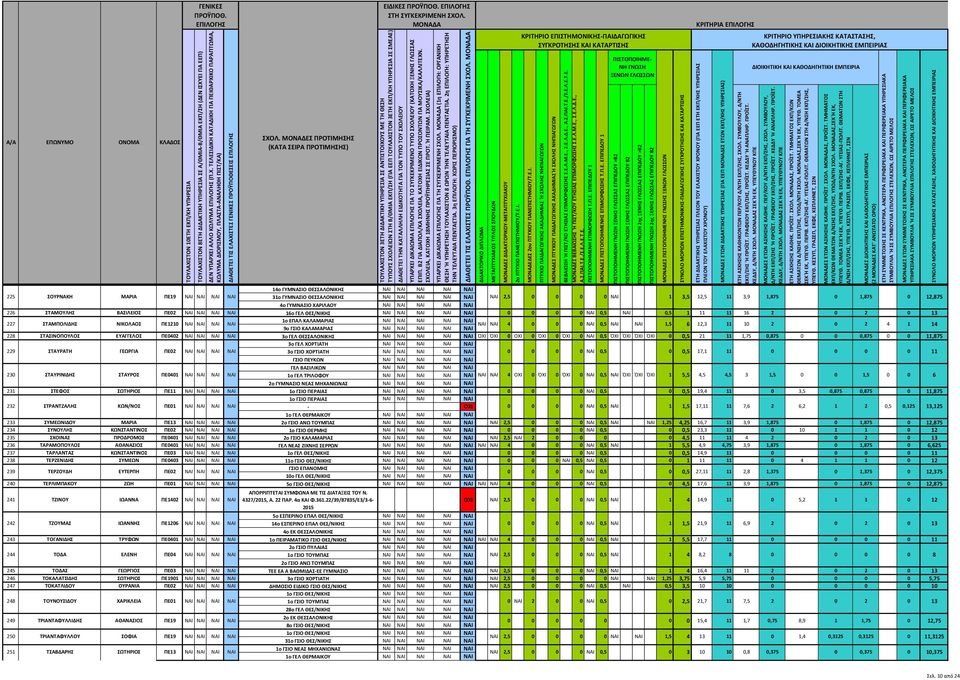Select the ΕΠΩΝΥΜΟ column header
The image size is (960, 680).
click(x=59, y=142)
